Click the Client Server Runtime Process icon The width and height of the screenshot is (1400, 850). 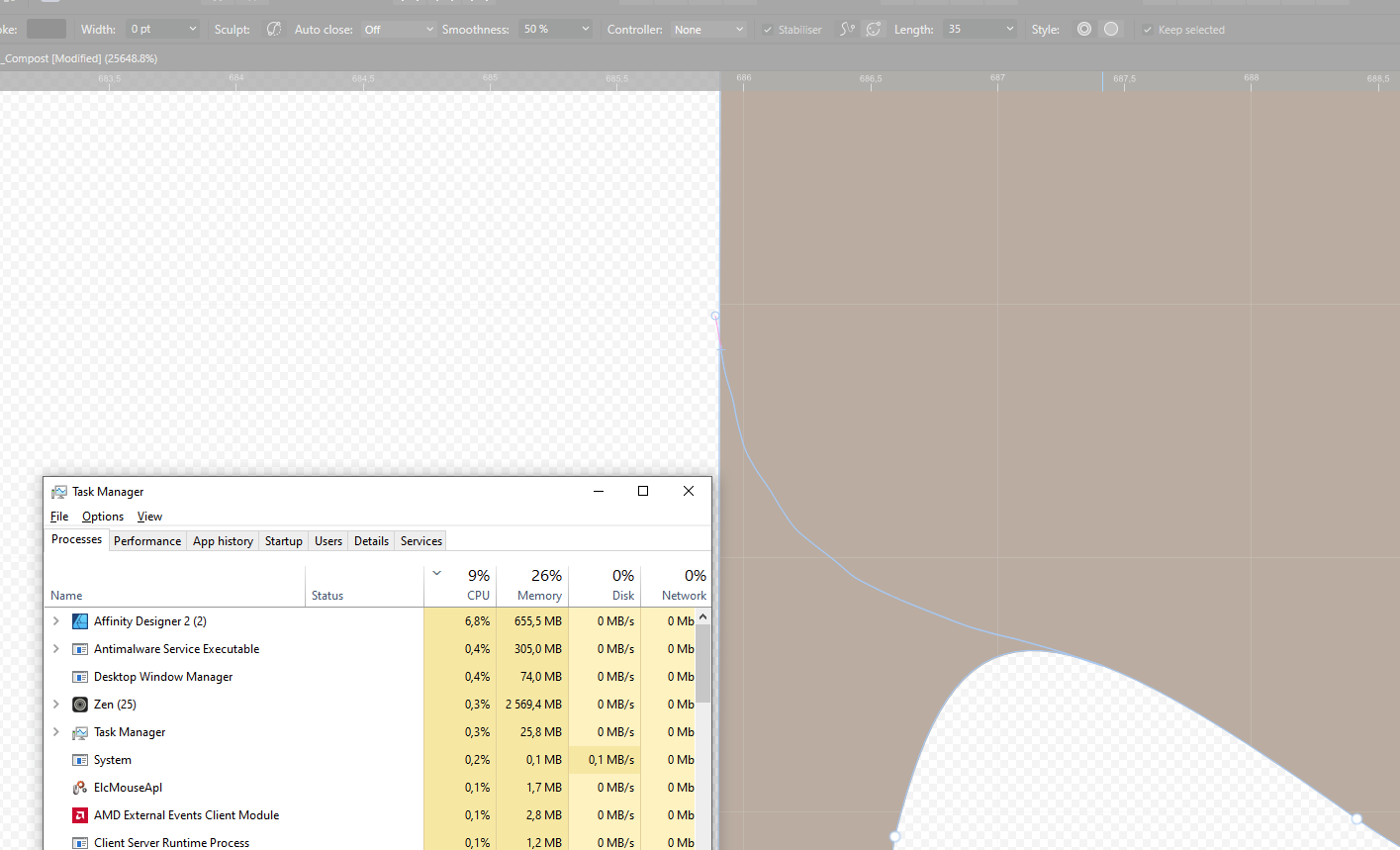click(x=80, y=843)
